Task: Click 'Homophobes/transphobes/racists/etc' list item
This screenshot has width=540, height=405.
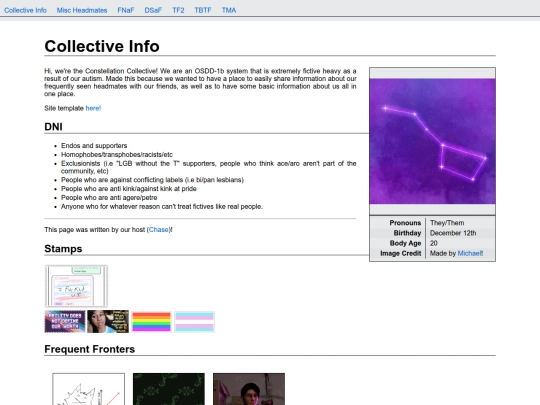Action: pyautogui.click(x=117, y=155)
